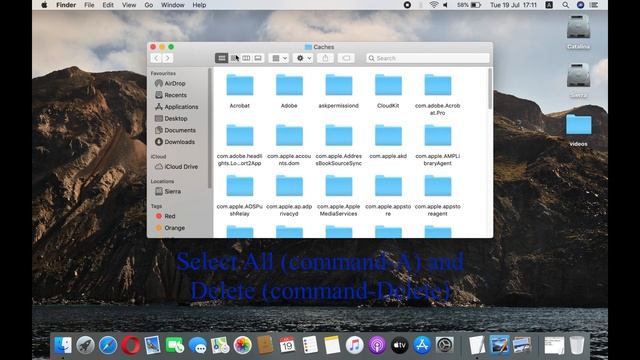Open Spotlight search in menu bar

[565, 5]
